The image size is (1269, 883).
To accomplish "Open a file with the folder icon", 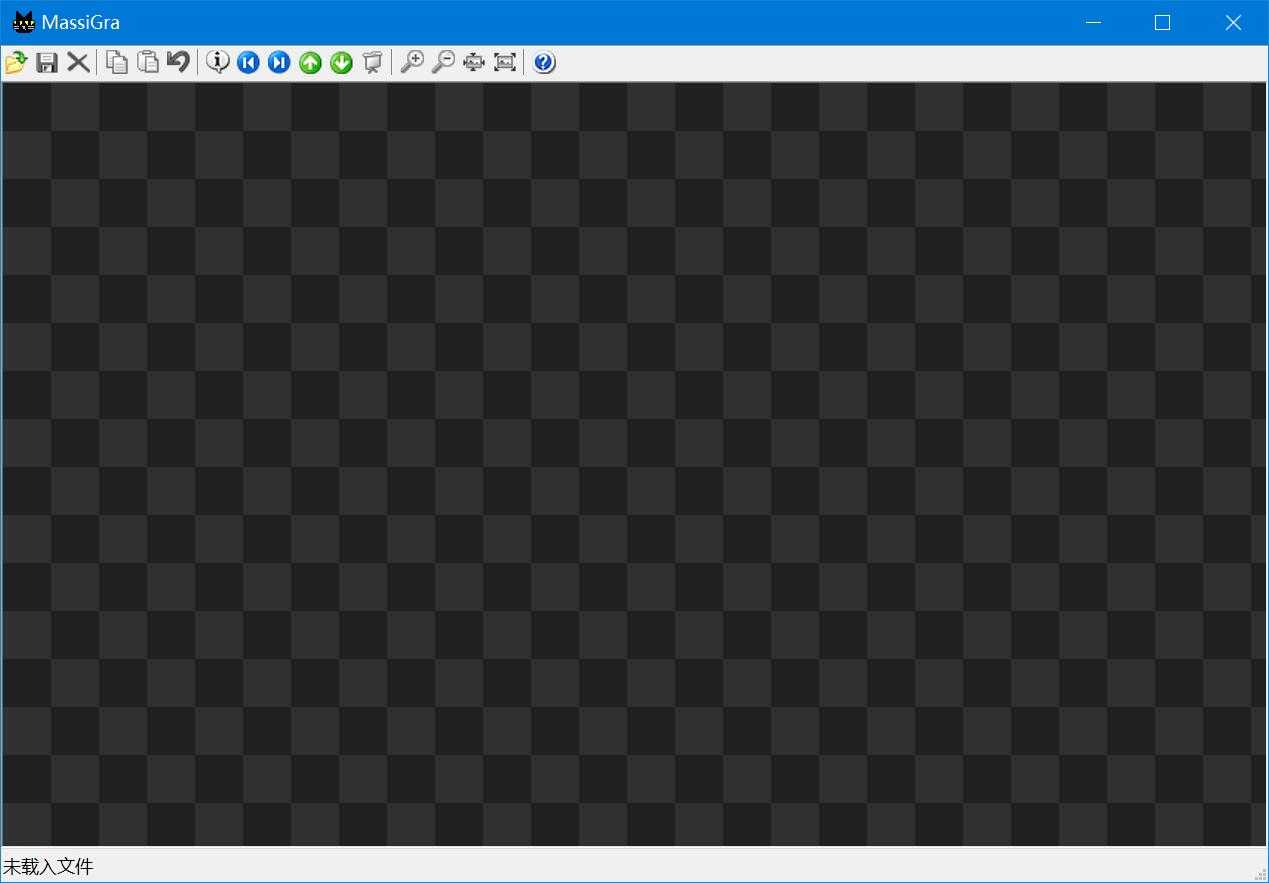I will pyautogui.click(x=16, y=63).
